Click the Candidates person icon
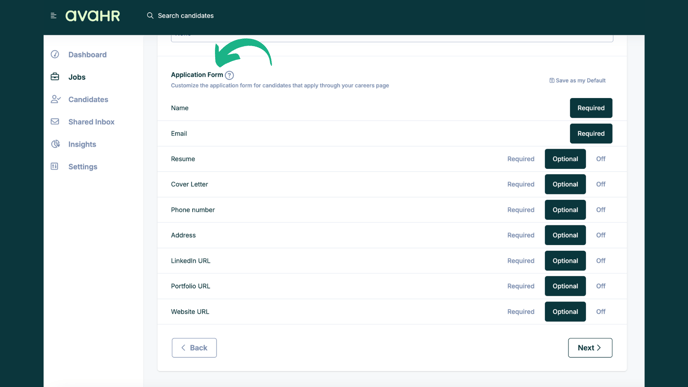This screenshot has width=688, height=387. (55, 99)
